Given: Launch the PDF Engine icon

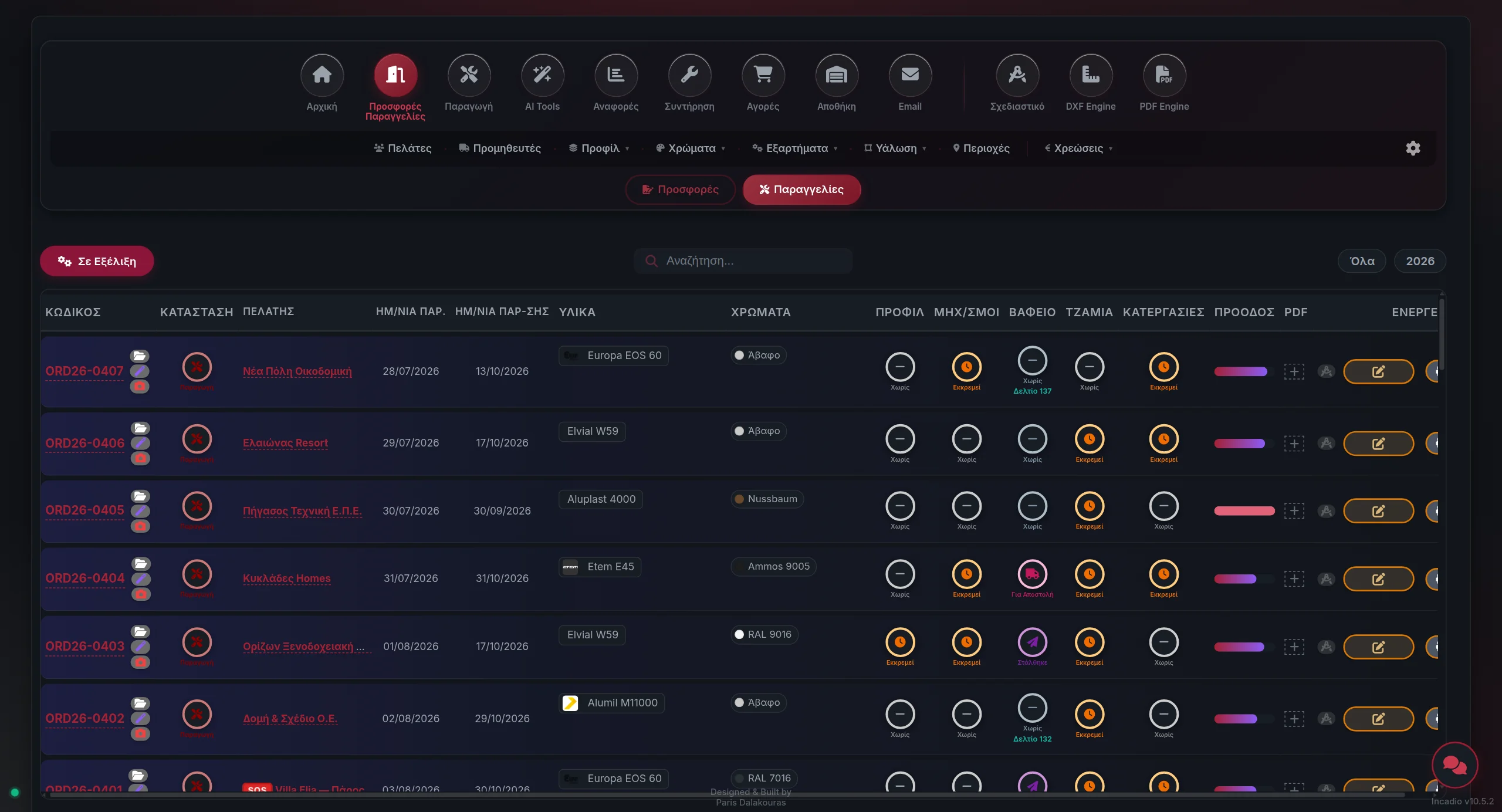Looking at the screenshot, I should click(x=1164, y=75).
